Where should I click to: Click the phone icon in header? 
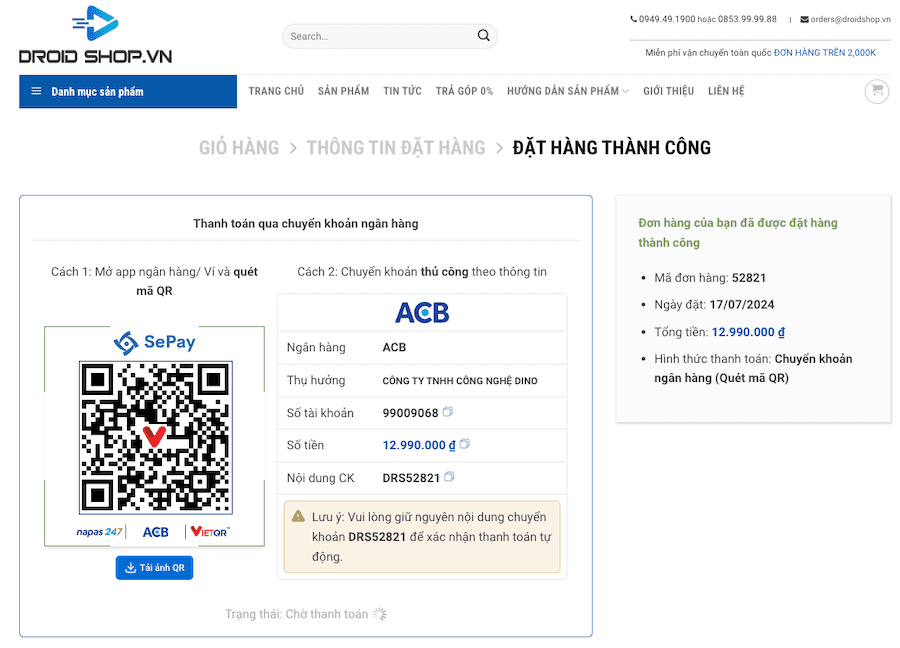[x=634, y=19]
